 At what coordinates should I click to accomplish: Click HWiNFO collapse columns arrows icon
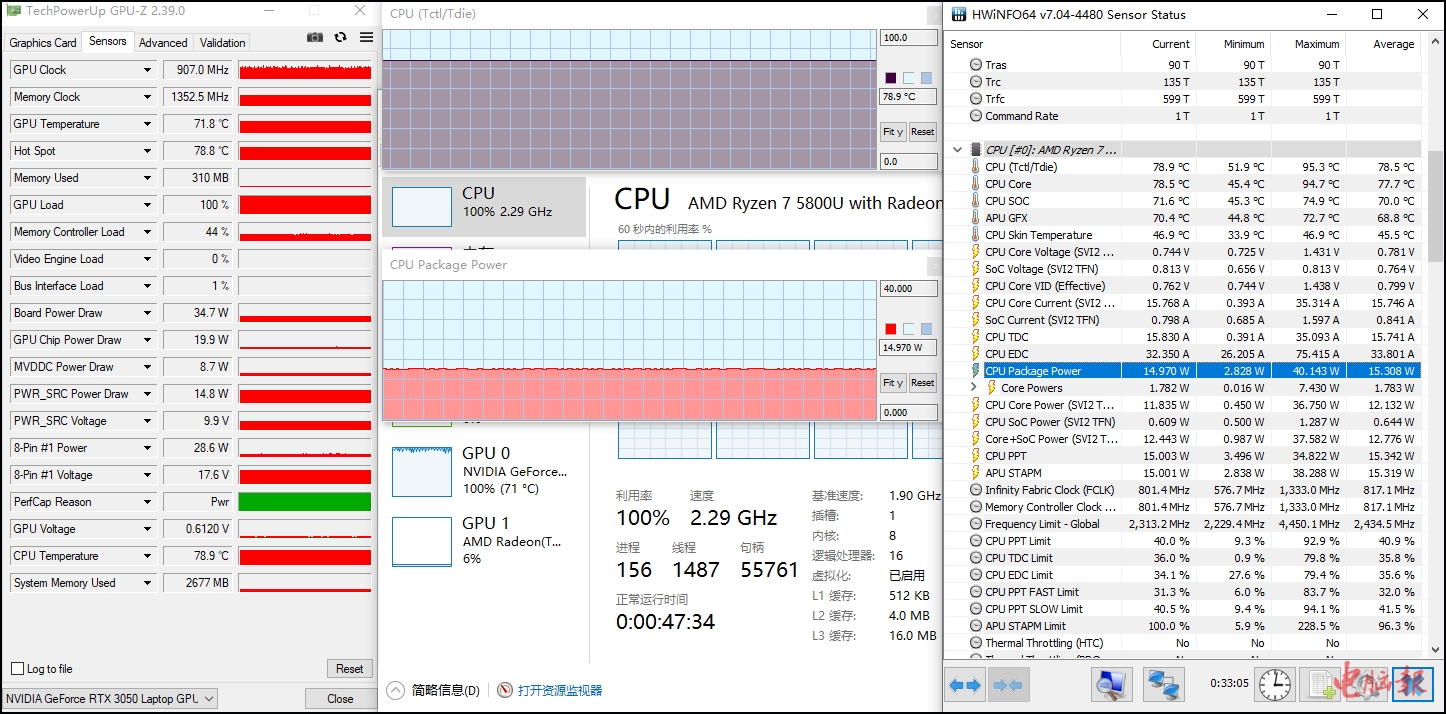coord(1008,685)
